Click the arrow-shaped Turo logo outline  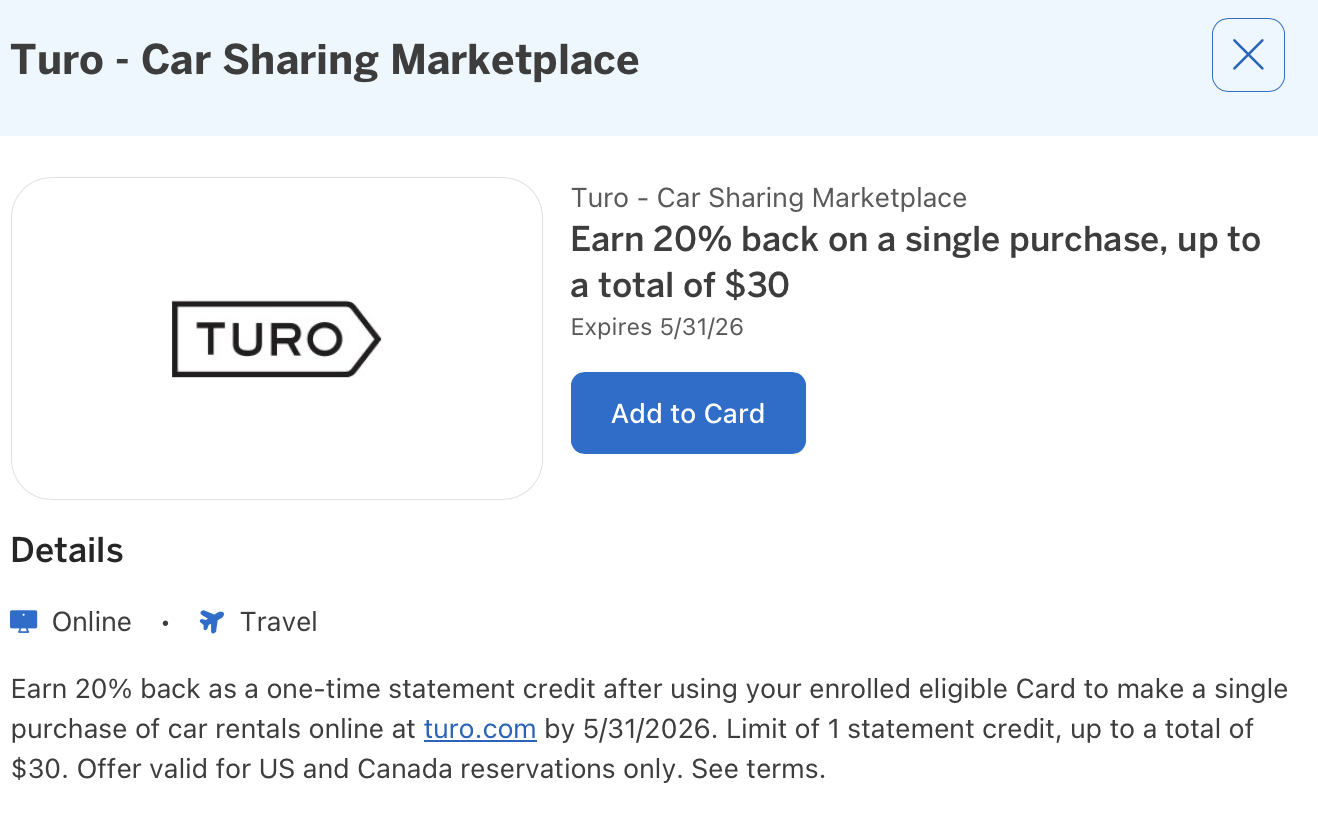click(x=277, y=339)
